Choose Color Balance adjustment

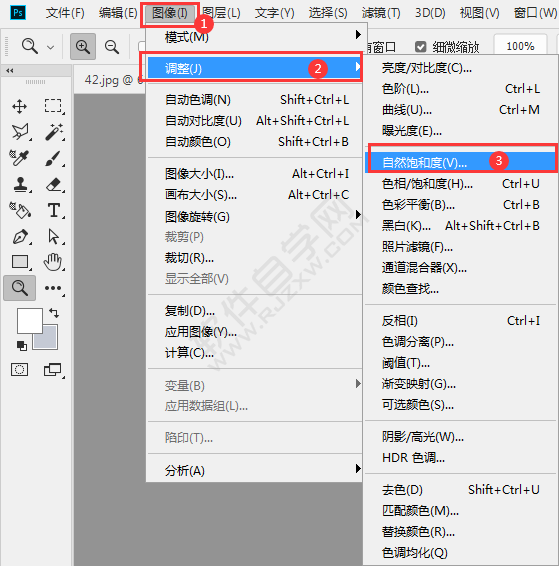point(460,205)
